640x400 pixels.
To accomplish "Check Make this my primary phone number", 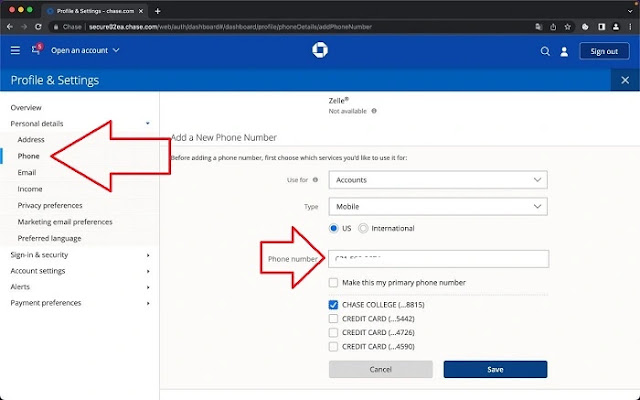I will [333, 282].
